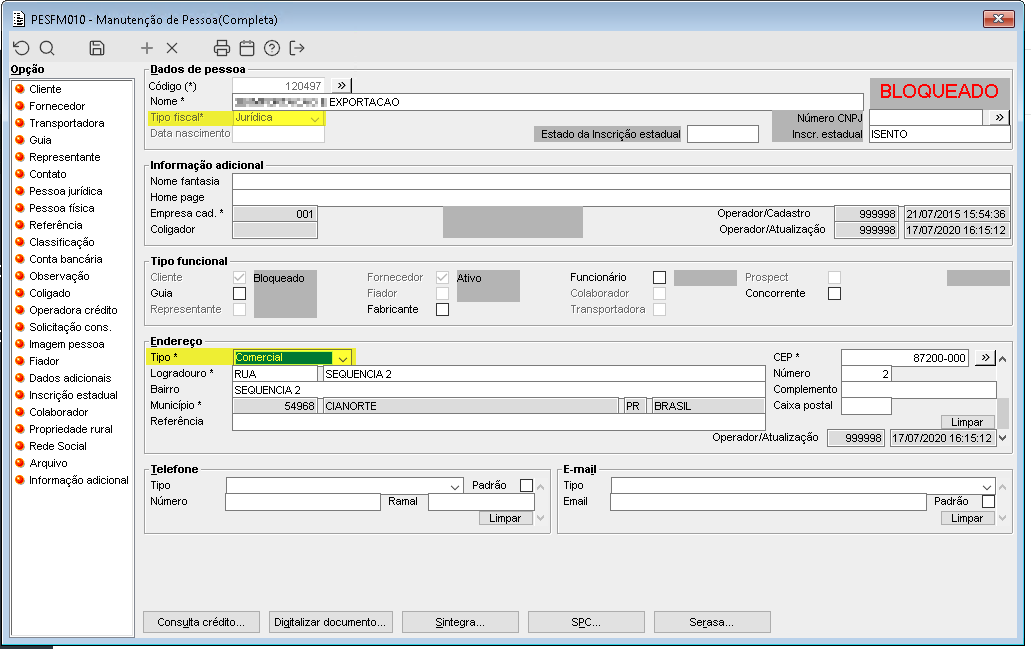
Task: Add a new record with plus icon
Action: coord(147,48)
